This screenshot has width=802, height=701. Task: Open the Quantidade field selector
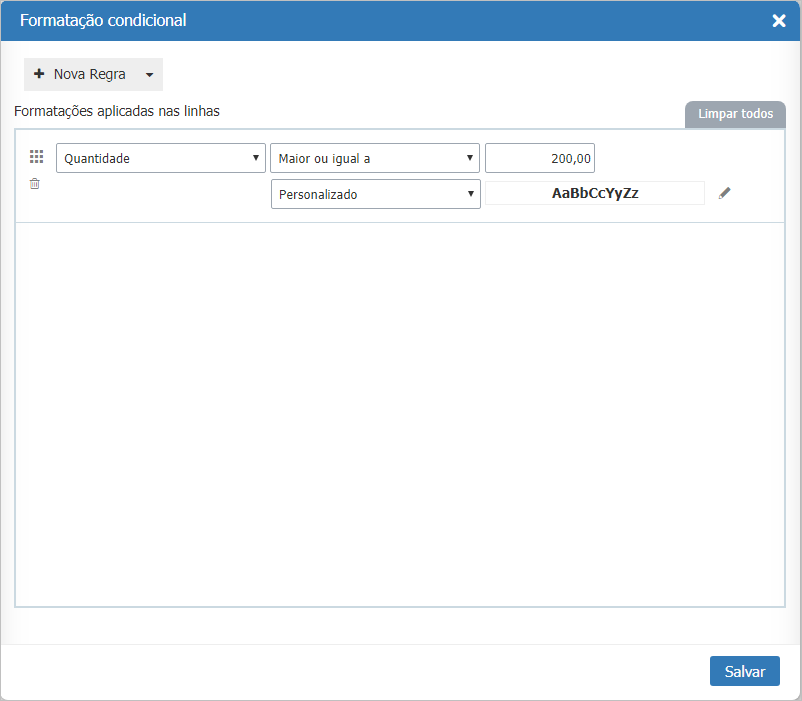(x=160, y=157)
